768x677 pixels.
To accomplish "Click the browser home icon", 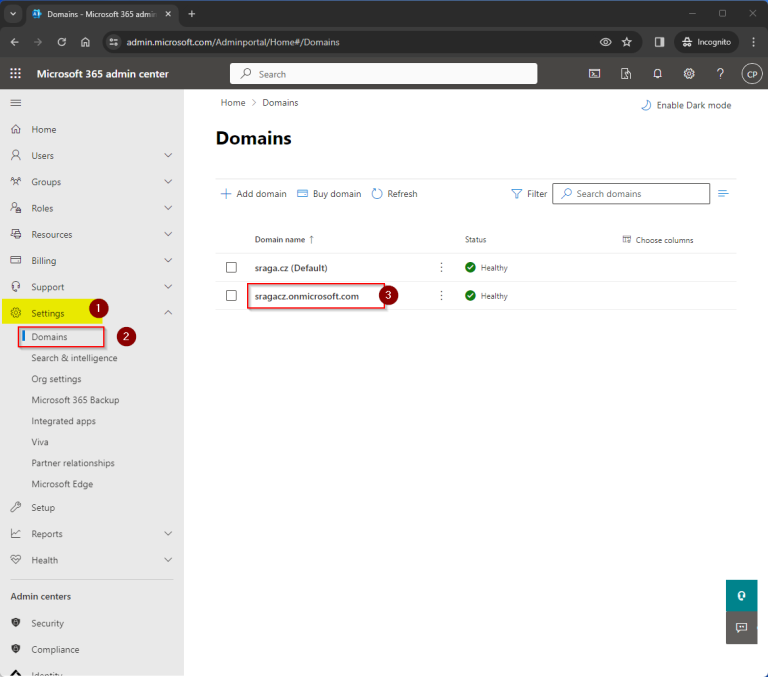I will coord(85,42).
